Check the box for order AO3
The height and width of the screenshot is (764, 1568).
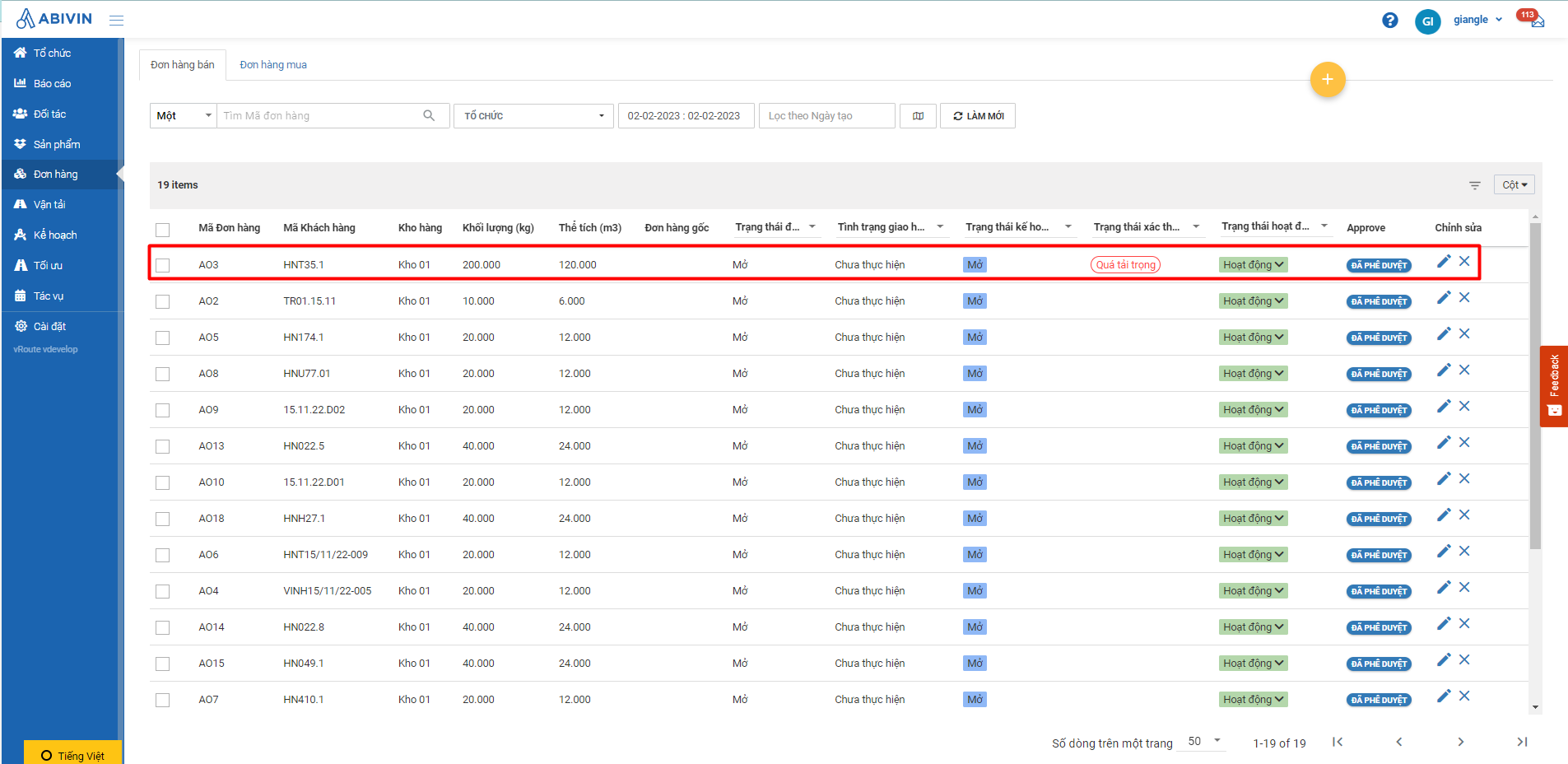[162, 265]
